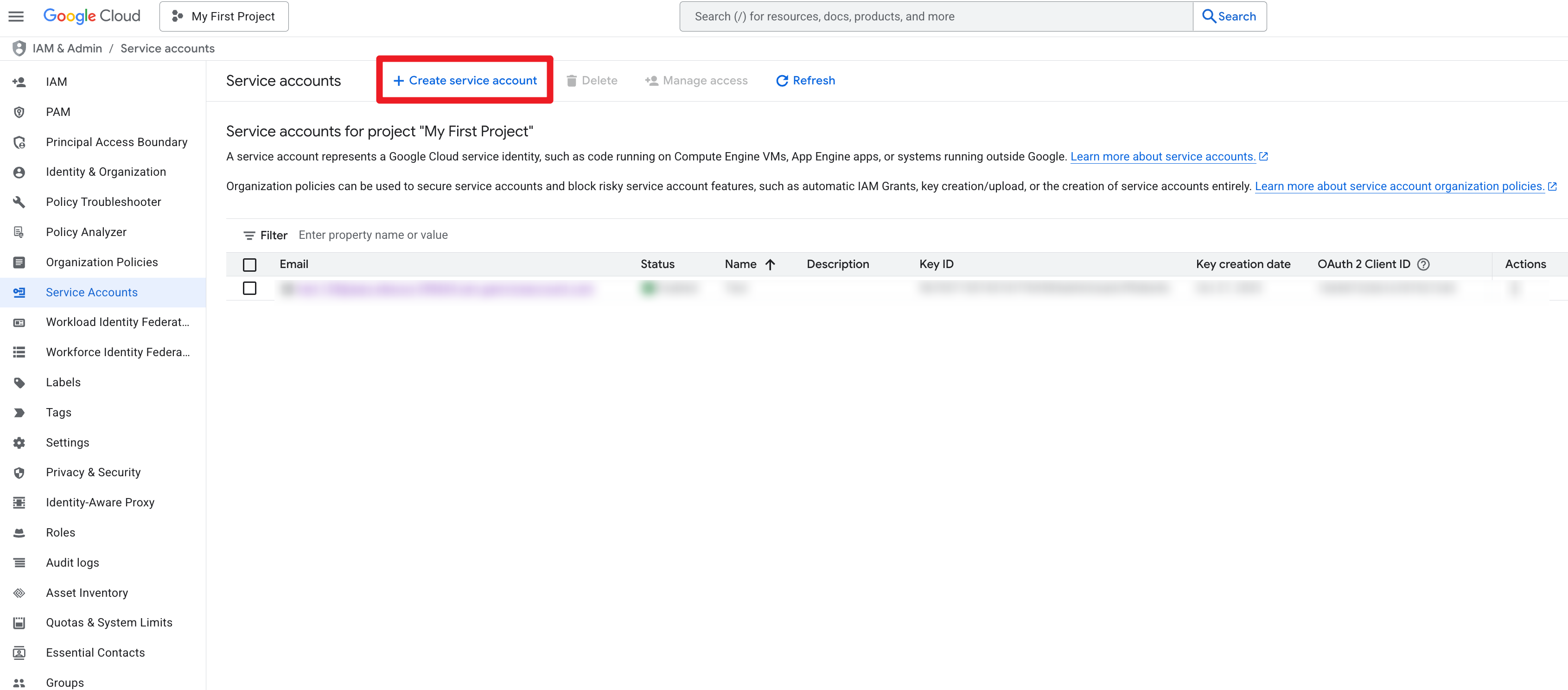Screen dimensions: 1568x690
Task: Click the blue Search button
Action: pyautogui.click(x=1230, y=16)
